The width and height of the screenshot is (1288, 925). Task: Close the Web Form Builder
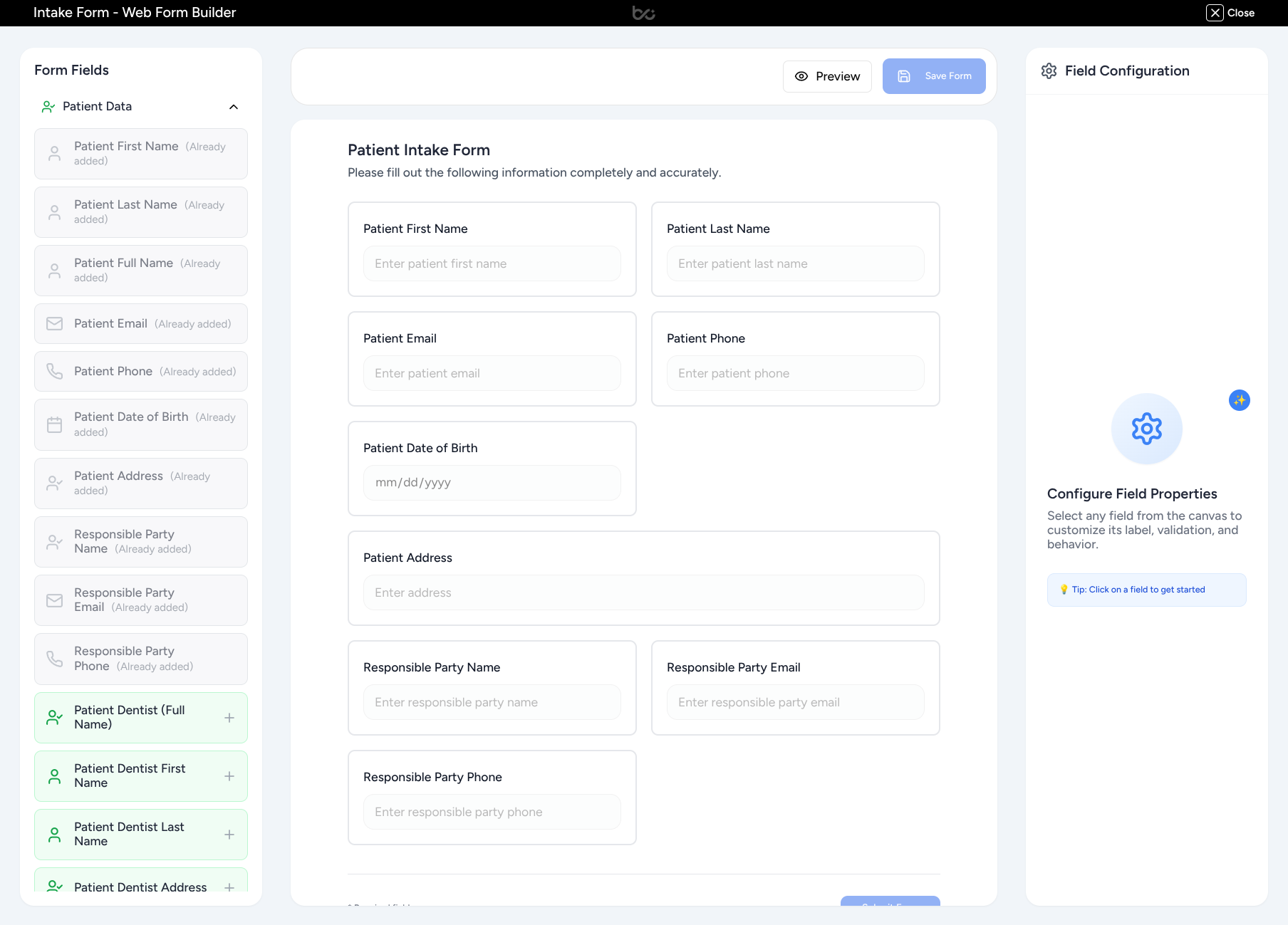1230,13
